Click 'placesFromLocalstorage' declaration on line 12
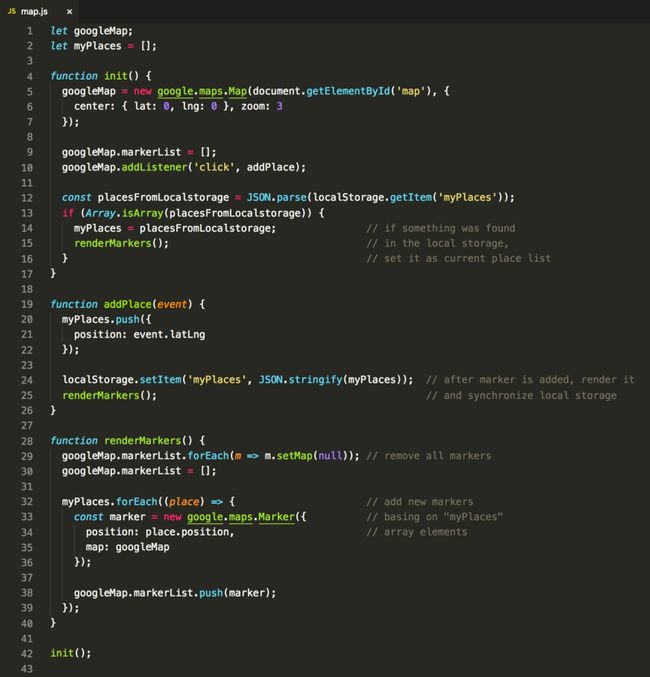Screen dimensions: 650x677 (x=163, y=198)
